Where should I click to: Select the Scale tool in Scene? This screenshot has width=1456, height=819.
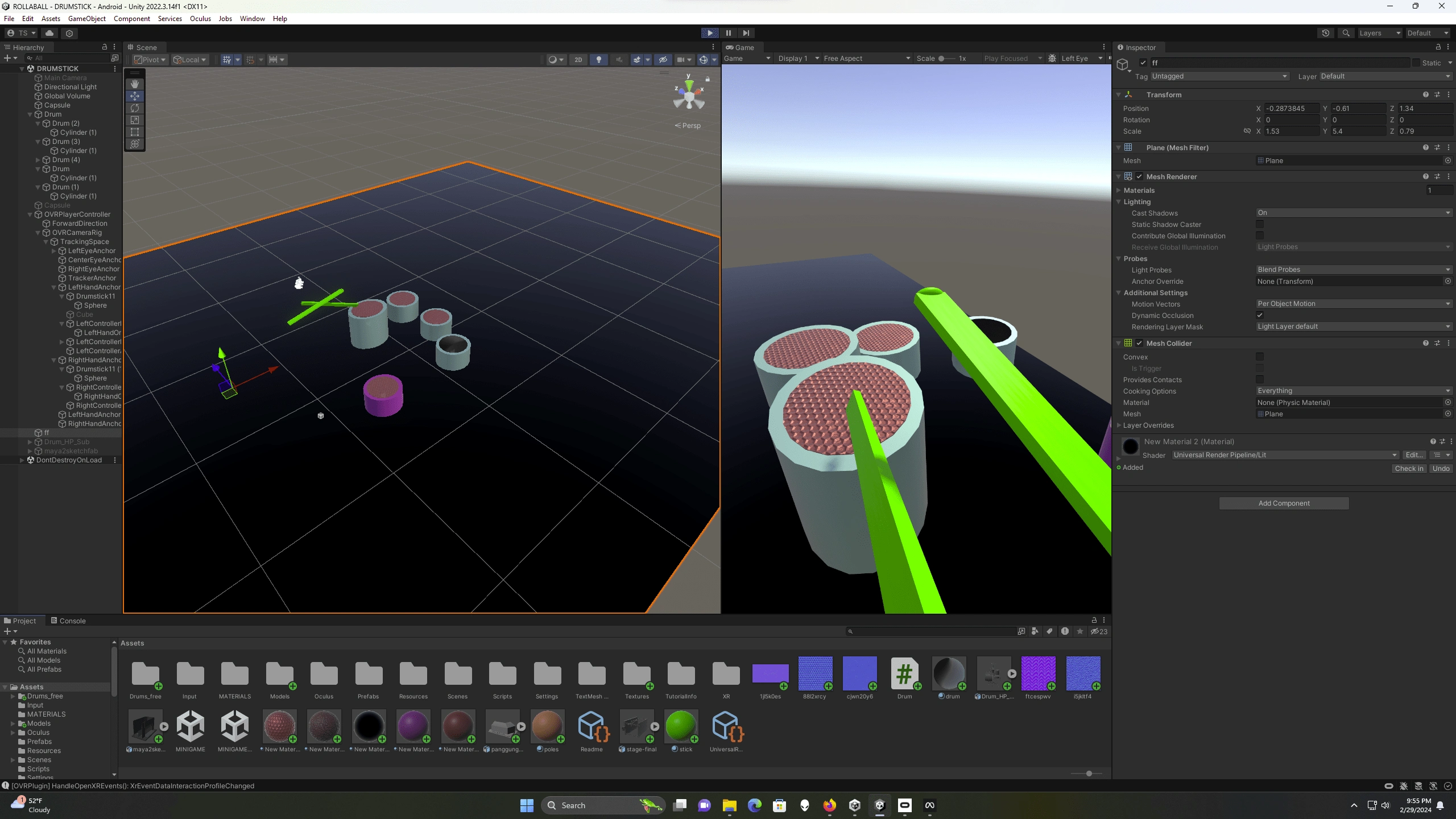coord(135,120)
